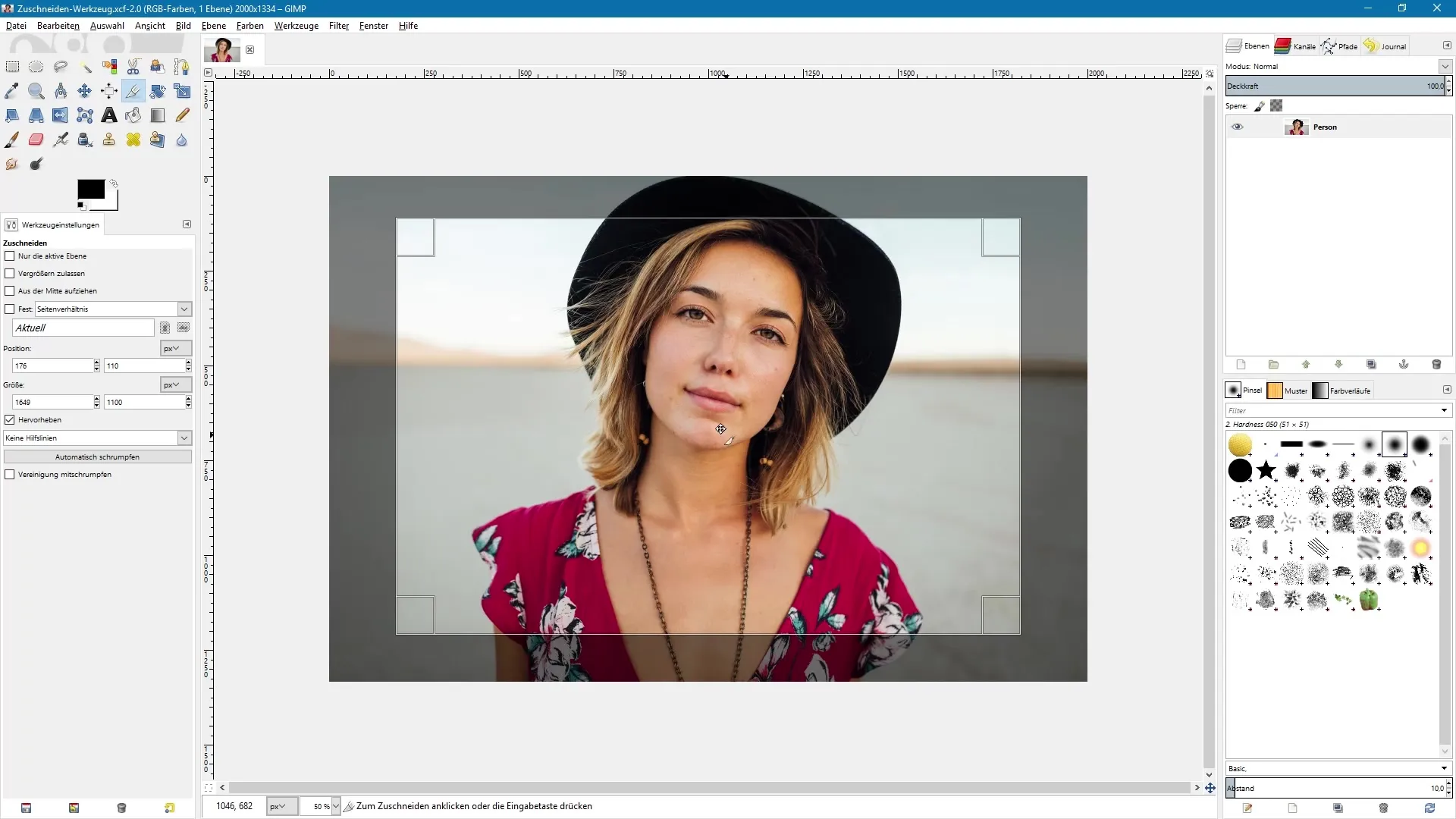
Task: Uncheck the Hervorheben checkbox
Action: click(10, 420)
